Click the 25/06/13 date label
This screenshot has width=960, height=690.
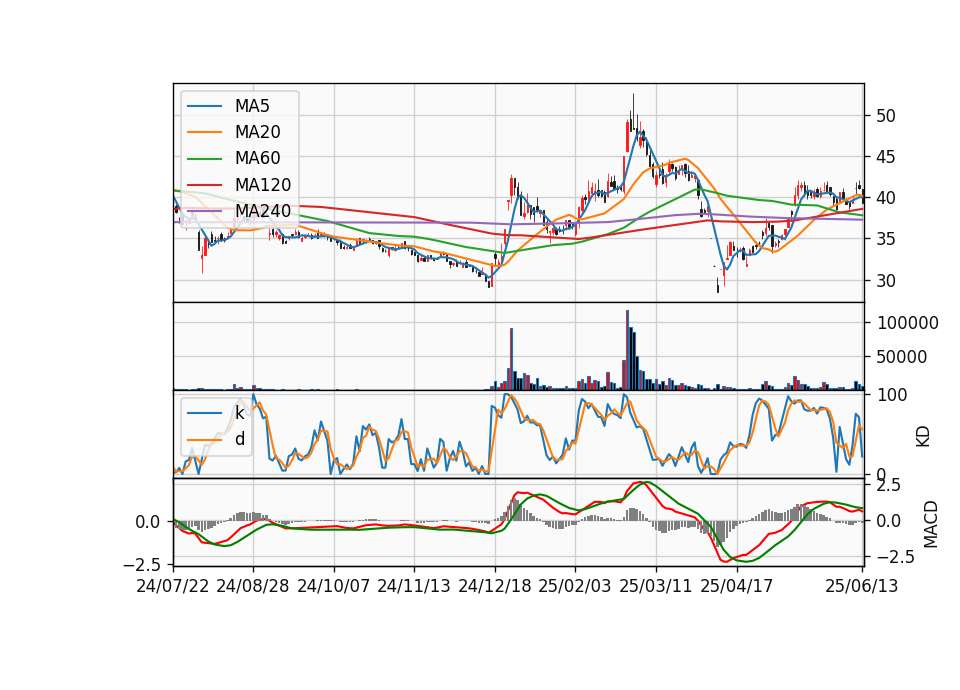(x=862, y=586)
